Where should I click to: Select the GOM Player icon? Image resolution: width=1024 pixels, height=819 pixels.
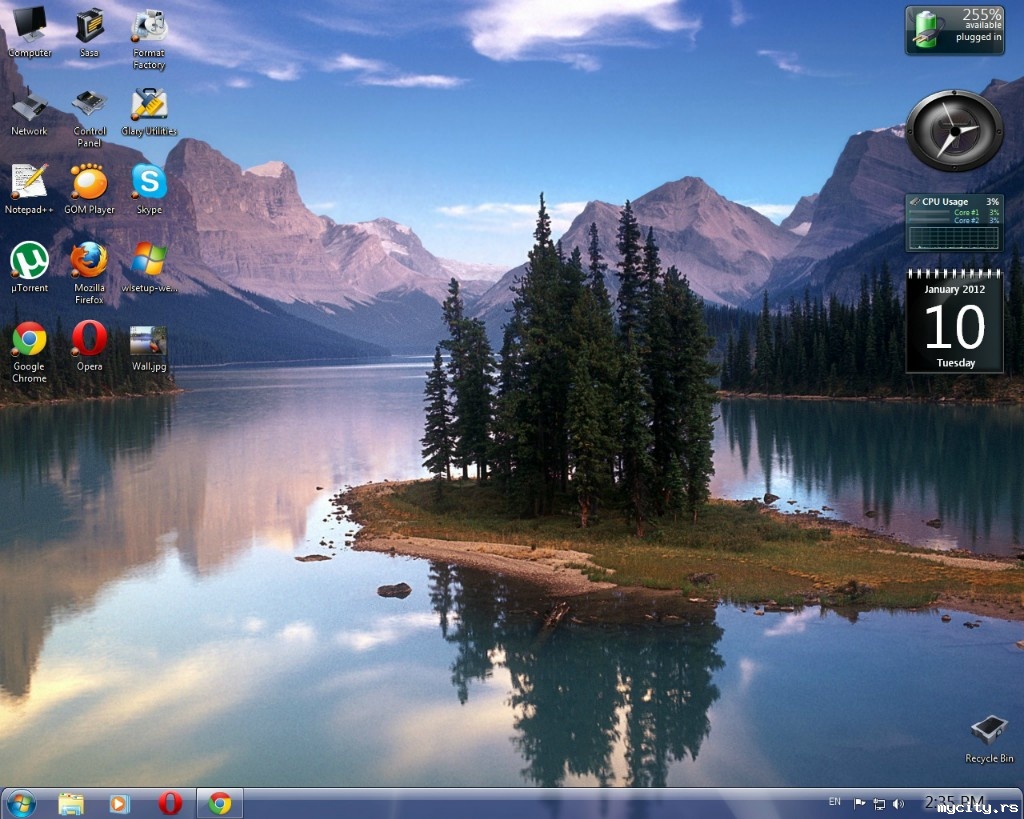pyautogui.click(x=89, y=189)
